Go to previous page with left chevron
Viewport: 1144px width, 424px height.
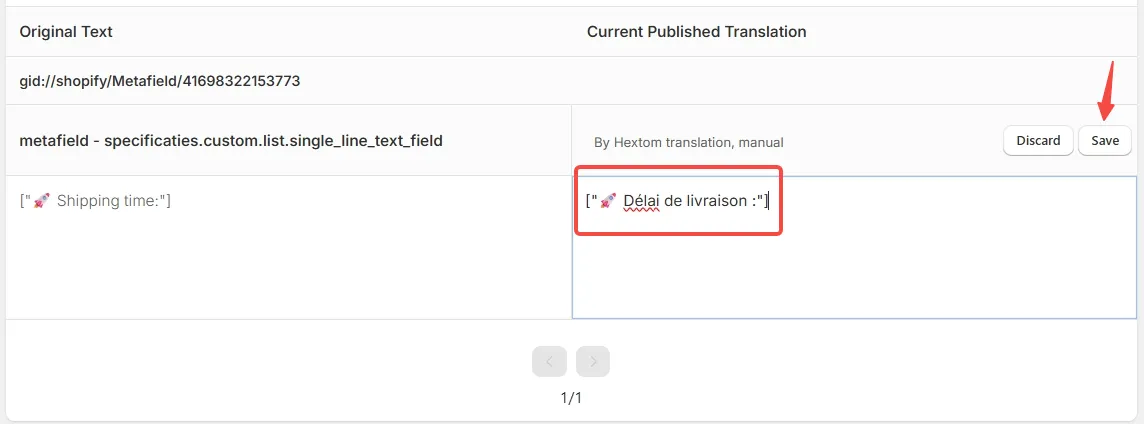click(549, 361)
